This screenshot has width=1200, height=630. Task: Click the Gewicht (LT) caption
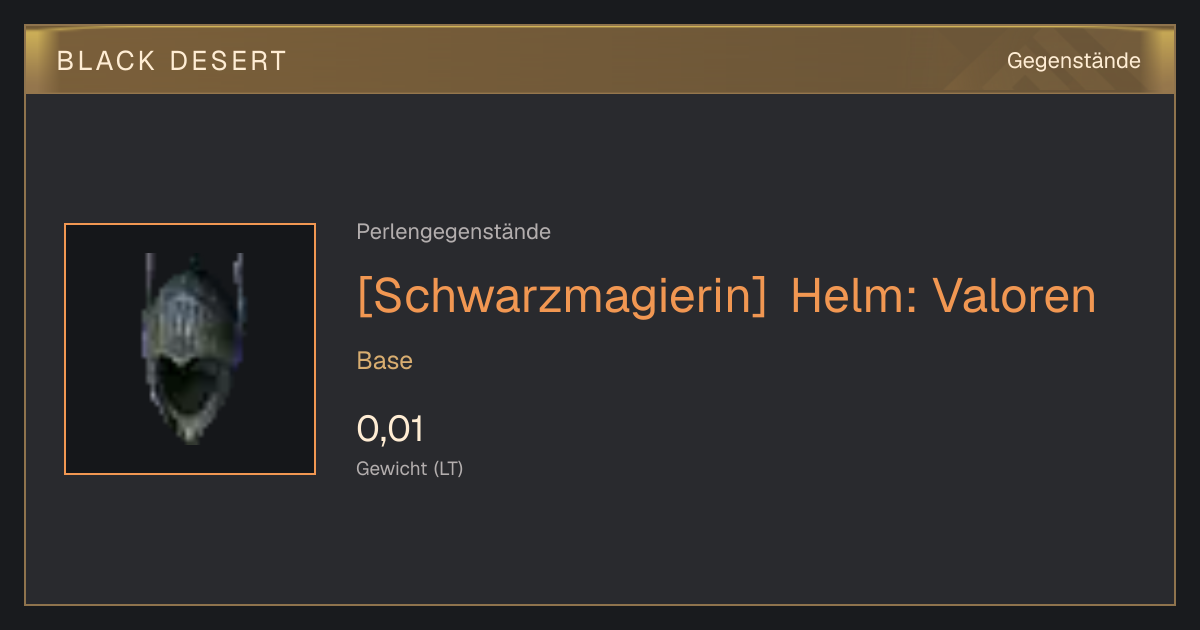[x=409, y=468]
